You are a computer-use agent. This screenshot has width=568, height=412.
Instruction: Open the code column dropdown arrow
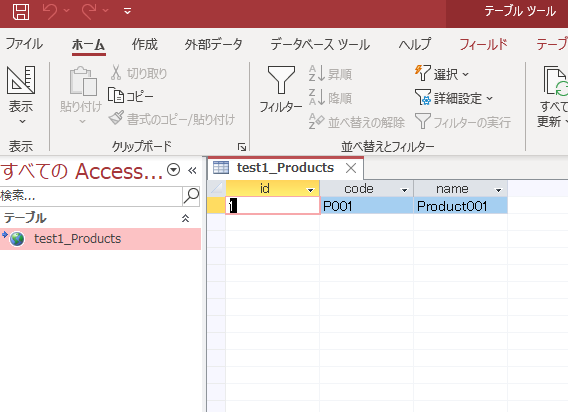click(x=404, y=190)
